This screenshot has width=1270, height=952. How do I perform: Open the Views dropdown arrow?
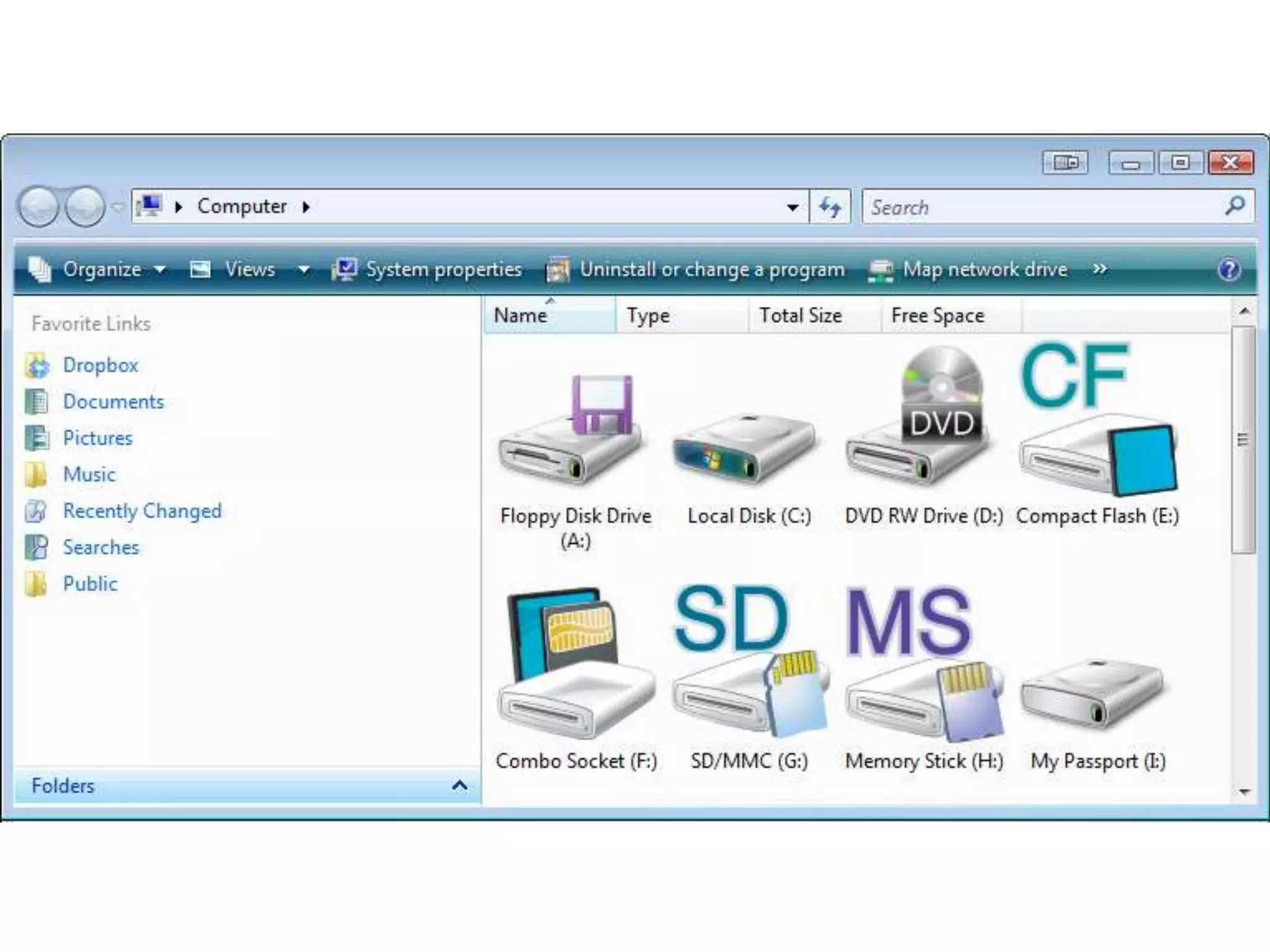[x=303, y=270]
